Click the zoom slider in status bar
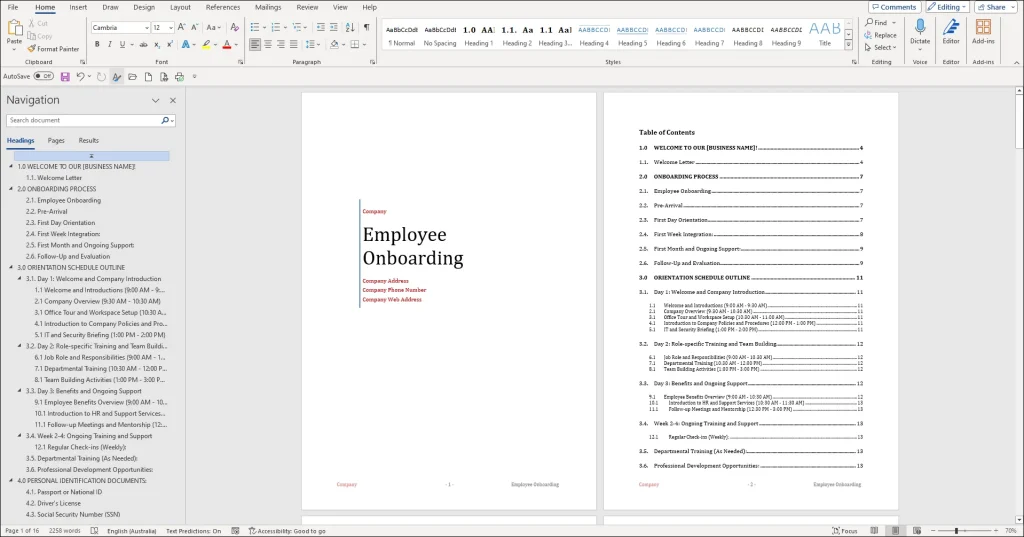This screenshot has height=537, width=1024. 956,531
